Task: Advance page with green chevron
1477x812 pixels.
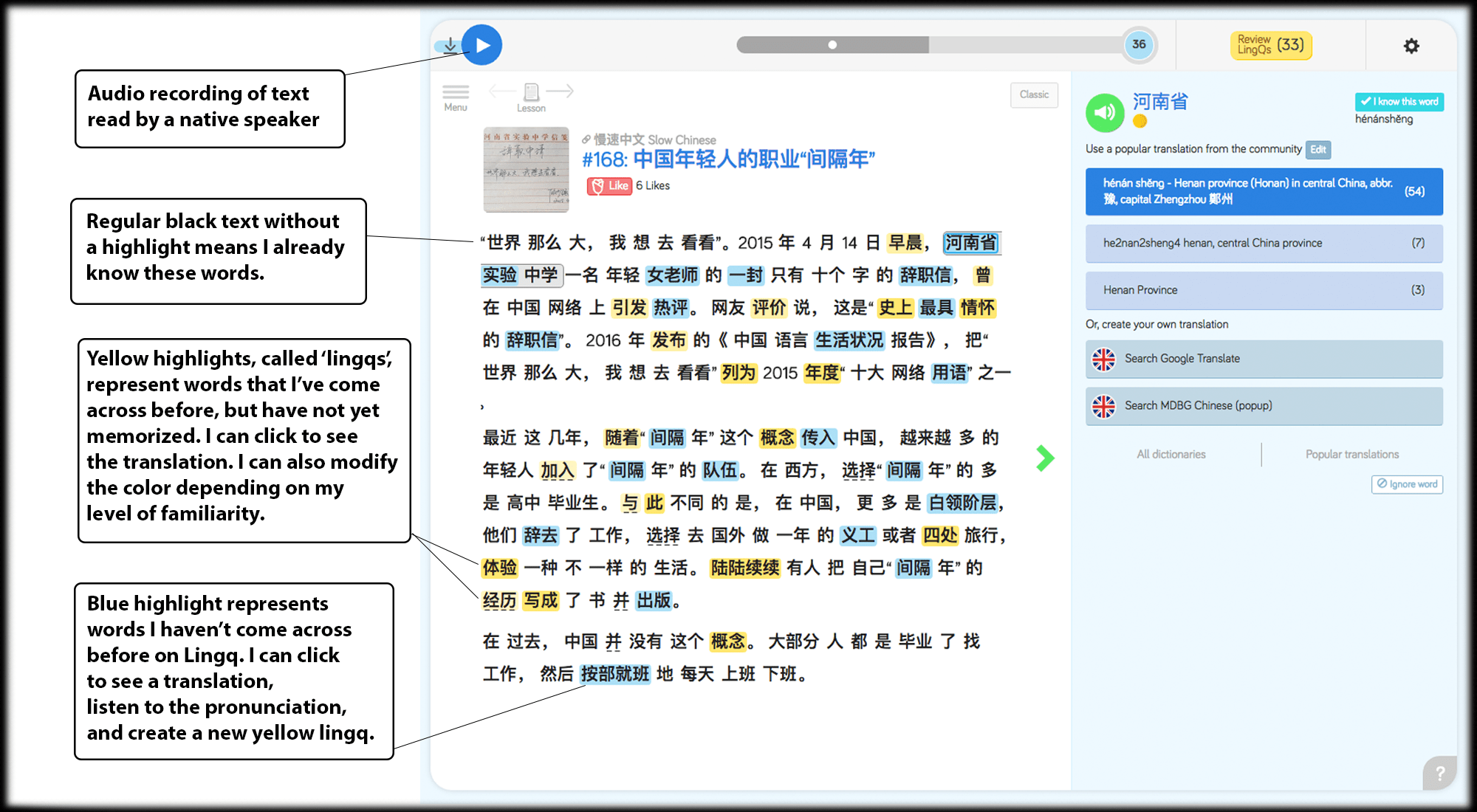Action: point(1045,458)
